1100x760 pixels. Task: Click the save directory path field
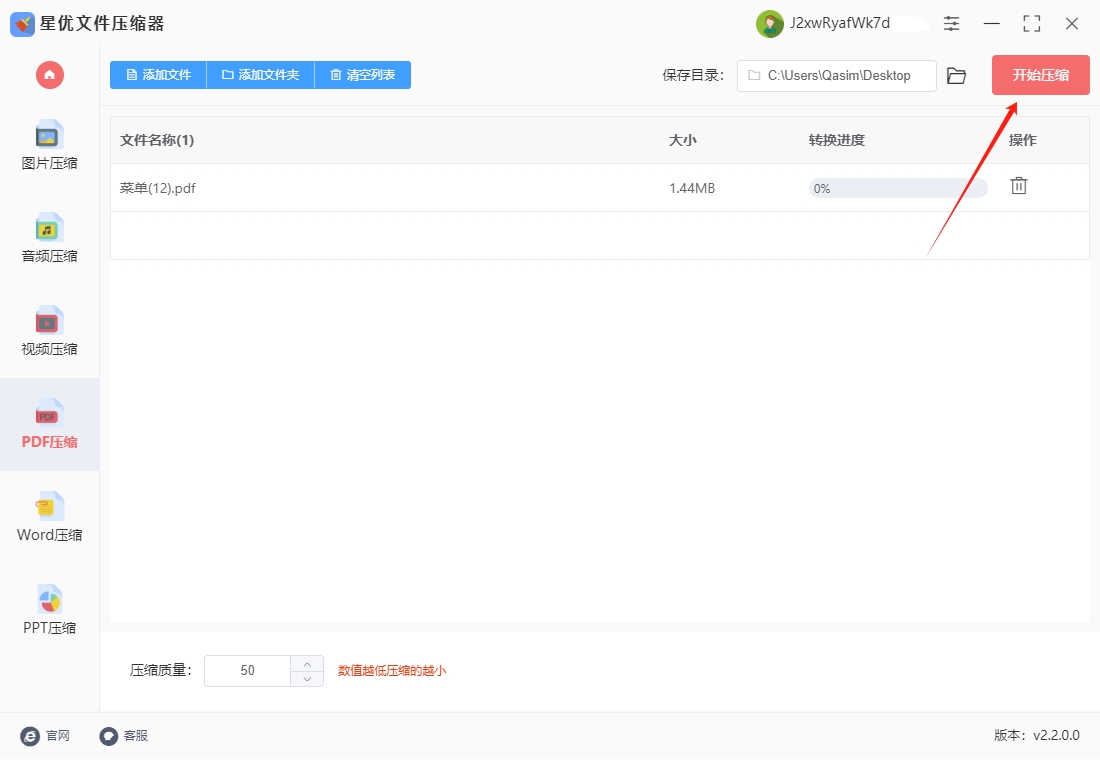click(836, 76)
